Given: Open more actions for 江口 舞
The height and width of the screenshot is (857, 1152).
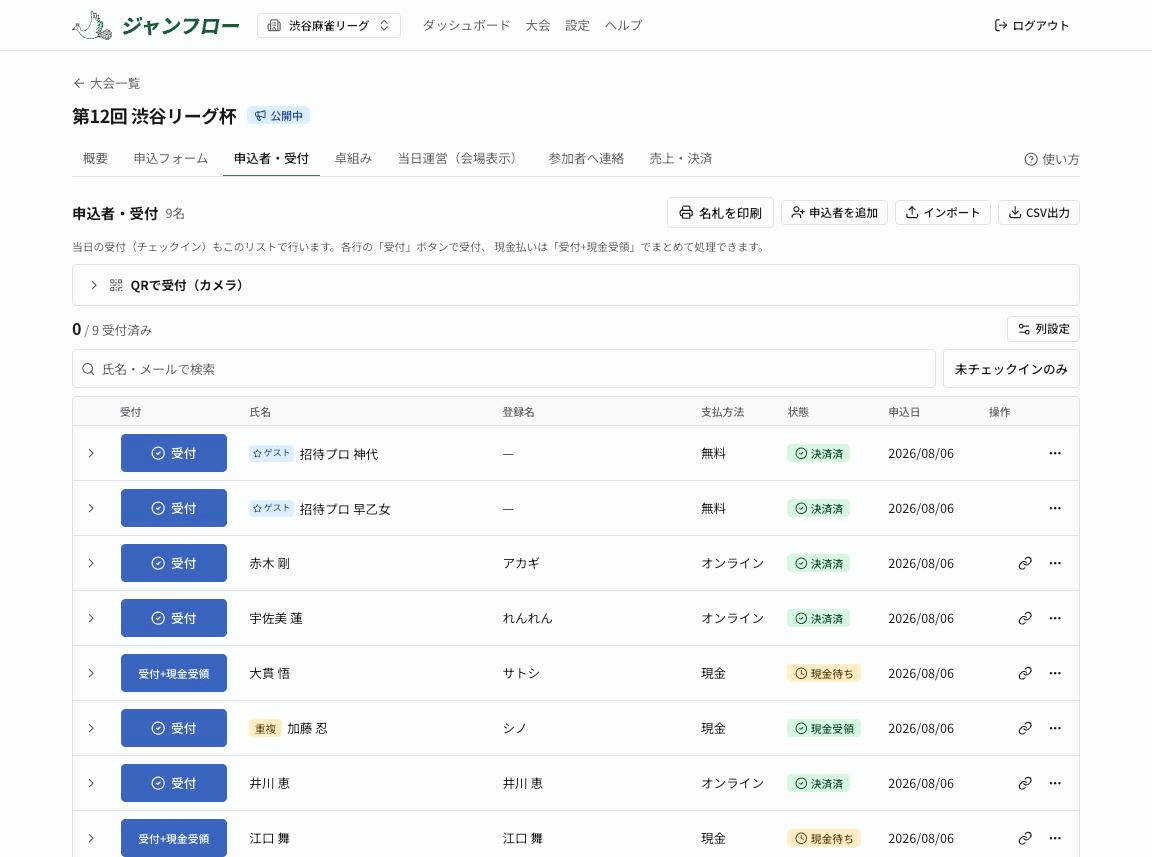Looking at the screenshot, I should [x=1055, y=838].
